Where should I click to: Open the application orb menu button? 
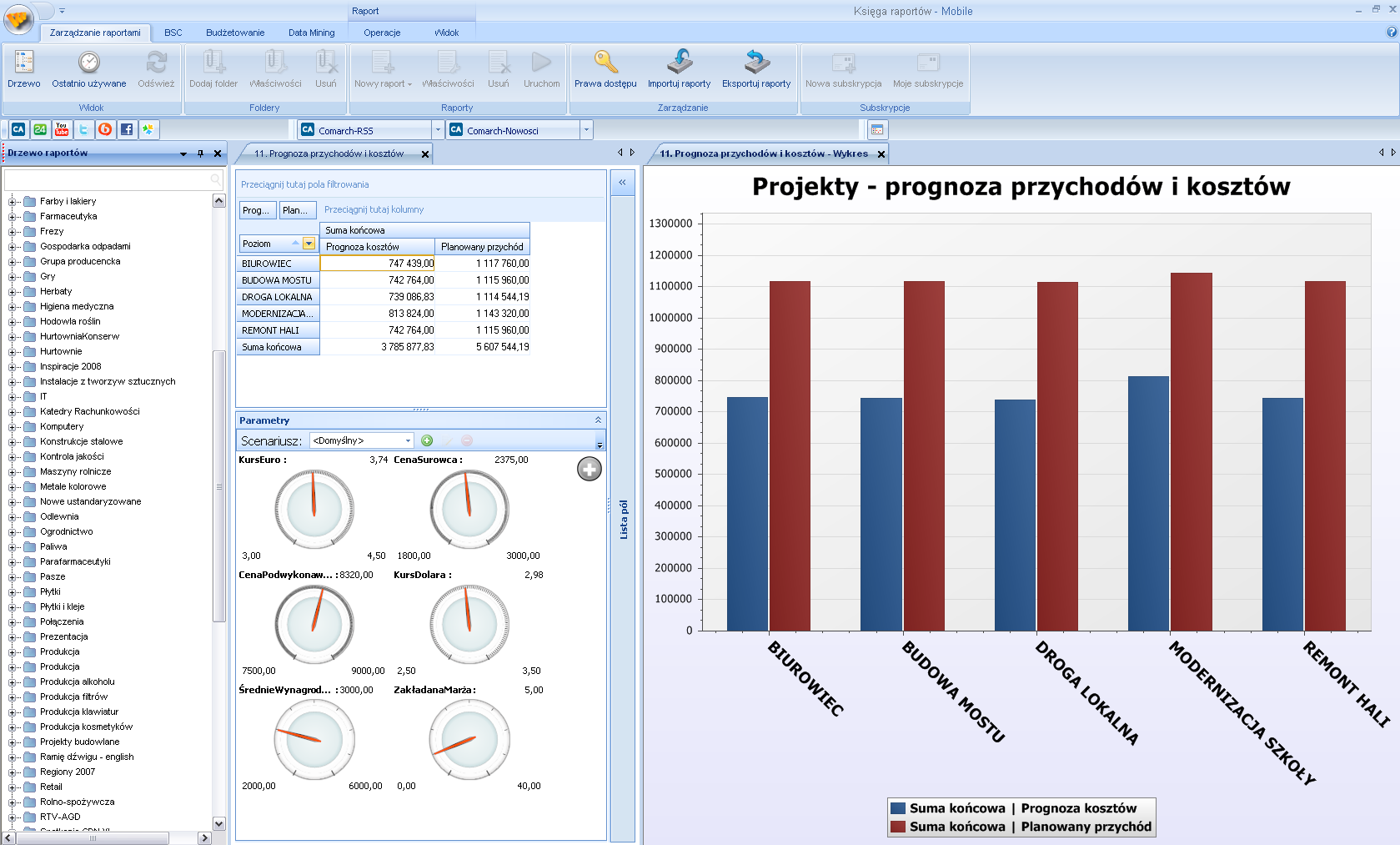19,18
